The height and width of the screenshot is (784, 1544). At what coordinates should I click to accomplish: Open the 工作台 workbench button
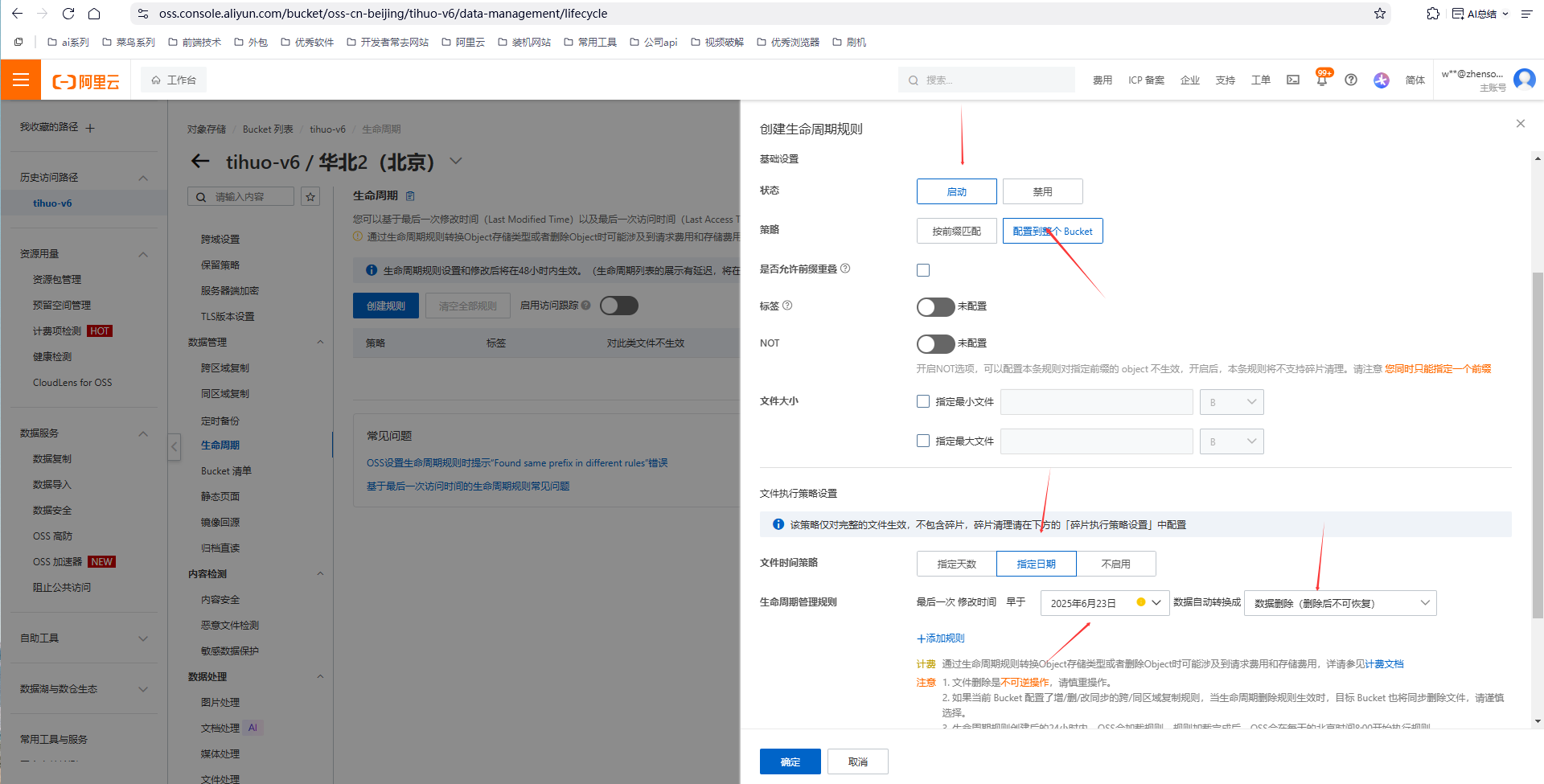point(174,80)
